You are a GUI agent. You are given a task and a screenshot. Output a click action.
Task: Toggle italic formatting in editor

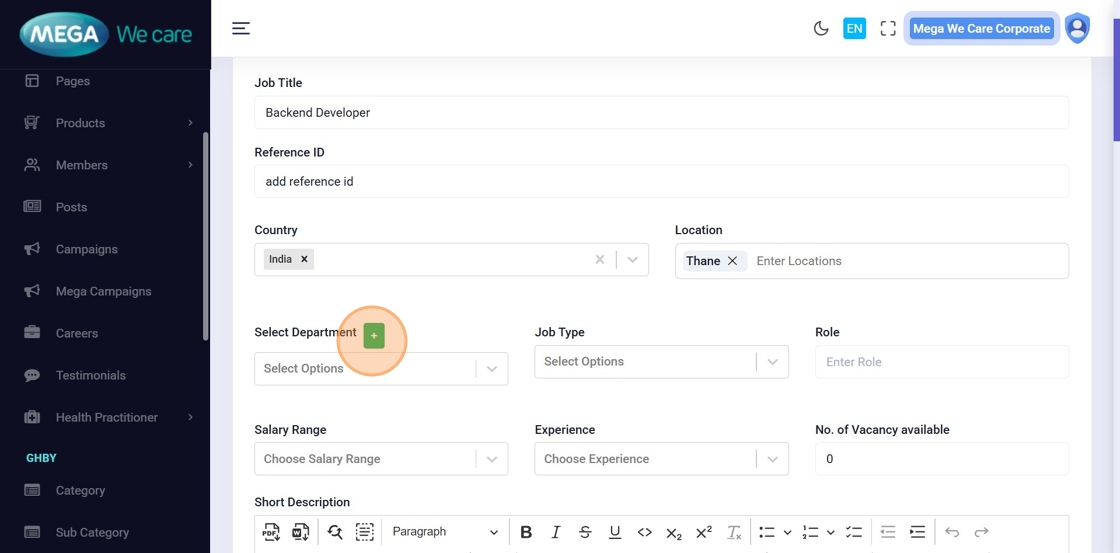pos(556,532)
